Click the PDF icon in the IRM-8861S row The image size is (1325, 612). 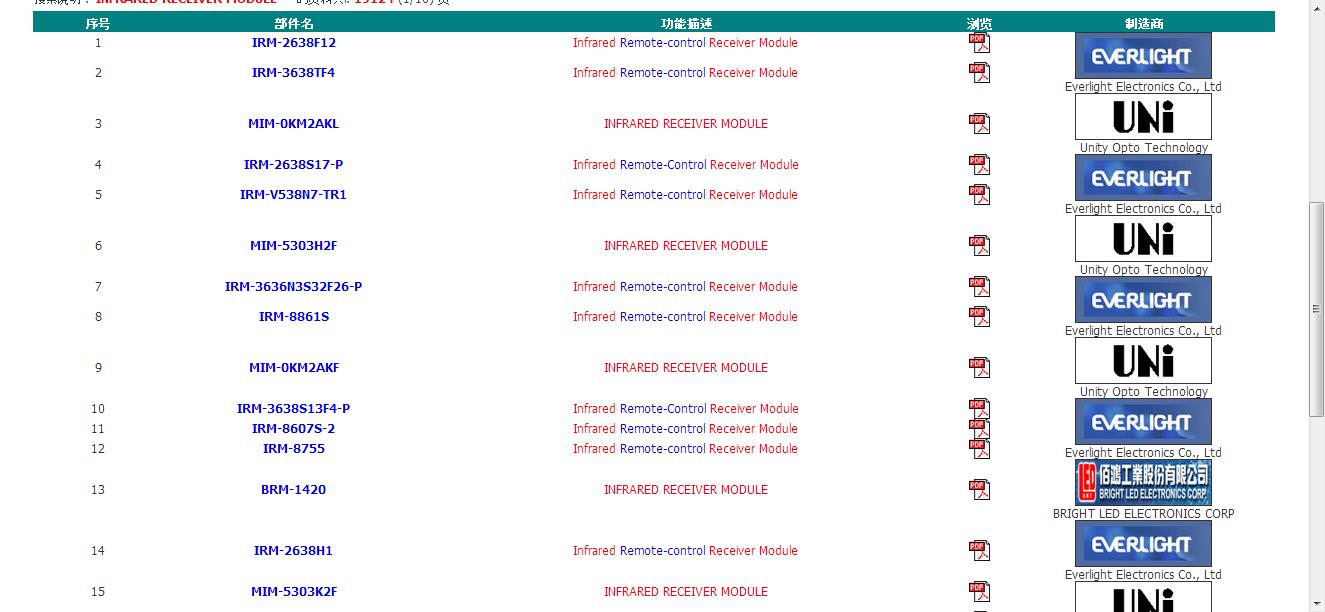[x=979, y=317]
